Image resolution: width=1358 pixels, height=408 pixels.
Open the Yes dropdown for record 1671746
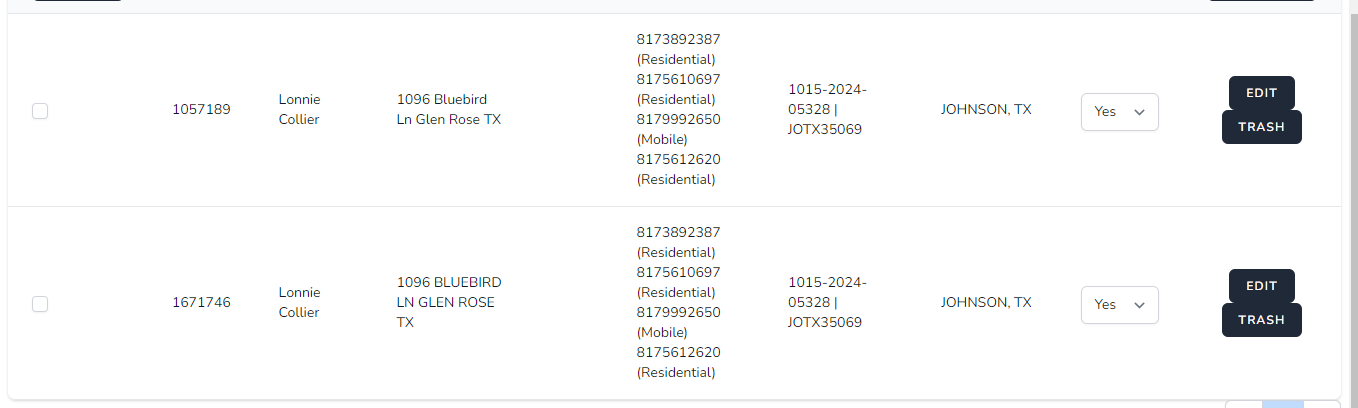(x=1119, y=305)
